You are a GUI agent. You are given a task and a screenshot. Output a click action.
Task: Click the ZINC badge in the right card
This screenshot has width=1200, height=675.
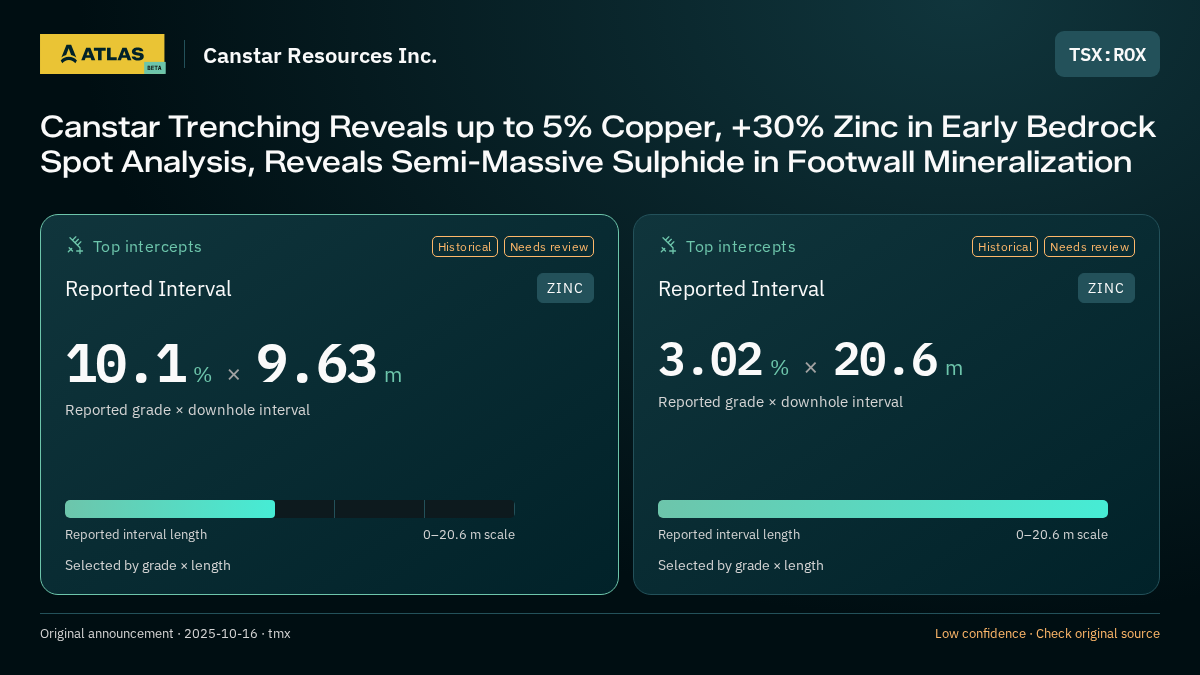tap(1106, 288)
